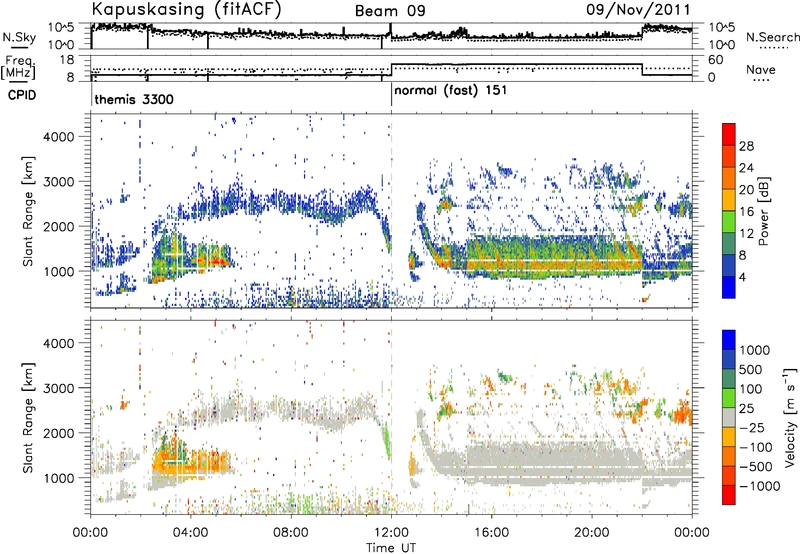Screen dimensions: 800x554
Task: Click the "Power [dB]" colorbar title
Action: click(764, 211)
